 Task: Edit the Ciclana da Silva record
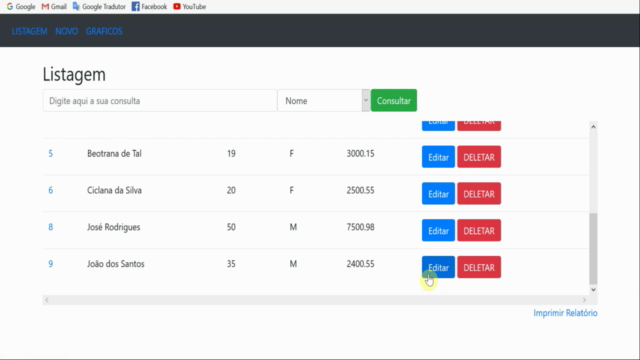click(x=438, y=194)
